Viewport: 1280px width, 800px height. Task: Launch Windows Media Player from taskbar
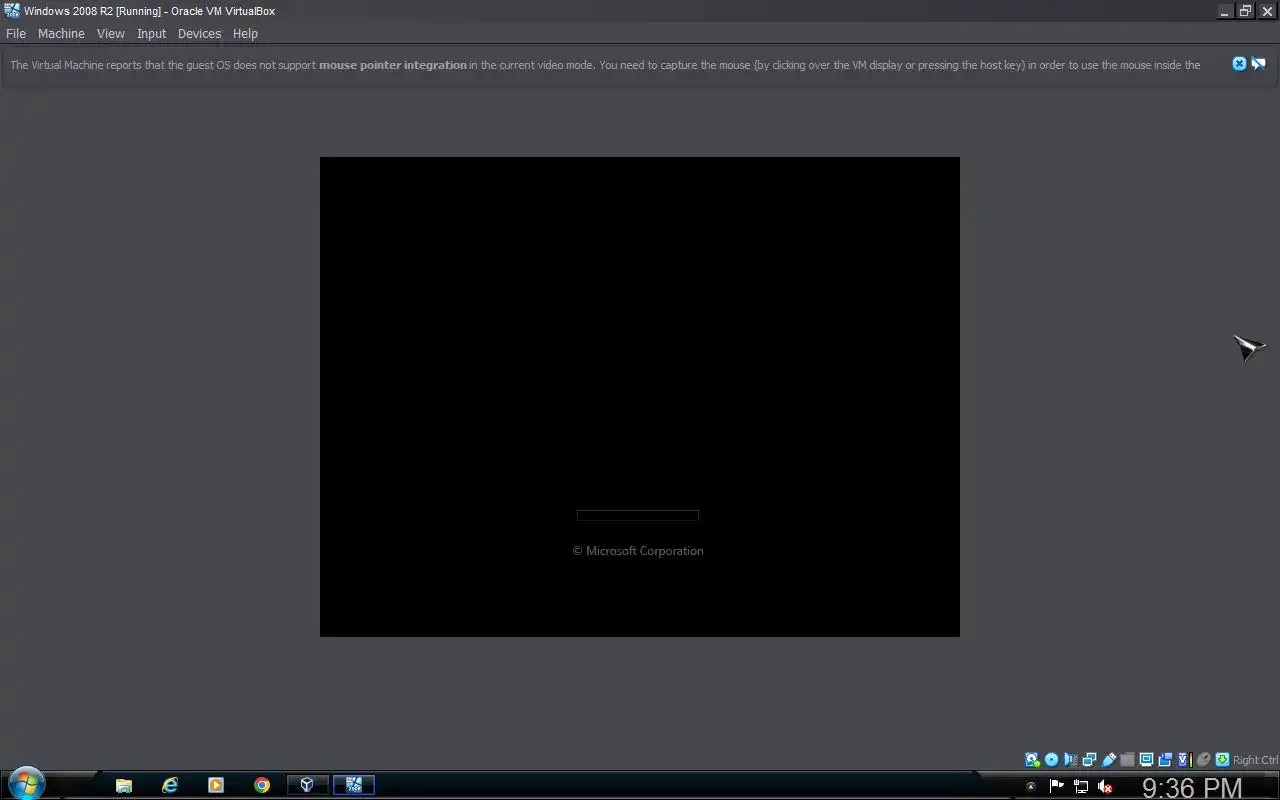point(216,785)
